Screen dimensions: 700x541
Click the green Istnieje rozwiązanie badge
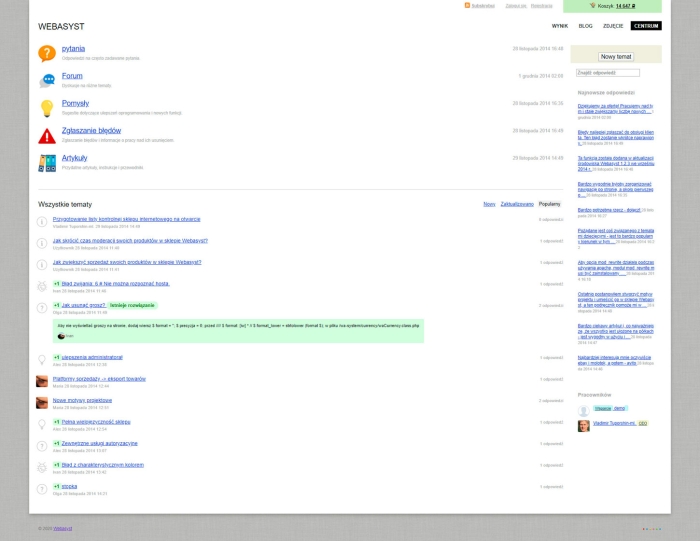click(132, 305)
